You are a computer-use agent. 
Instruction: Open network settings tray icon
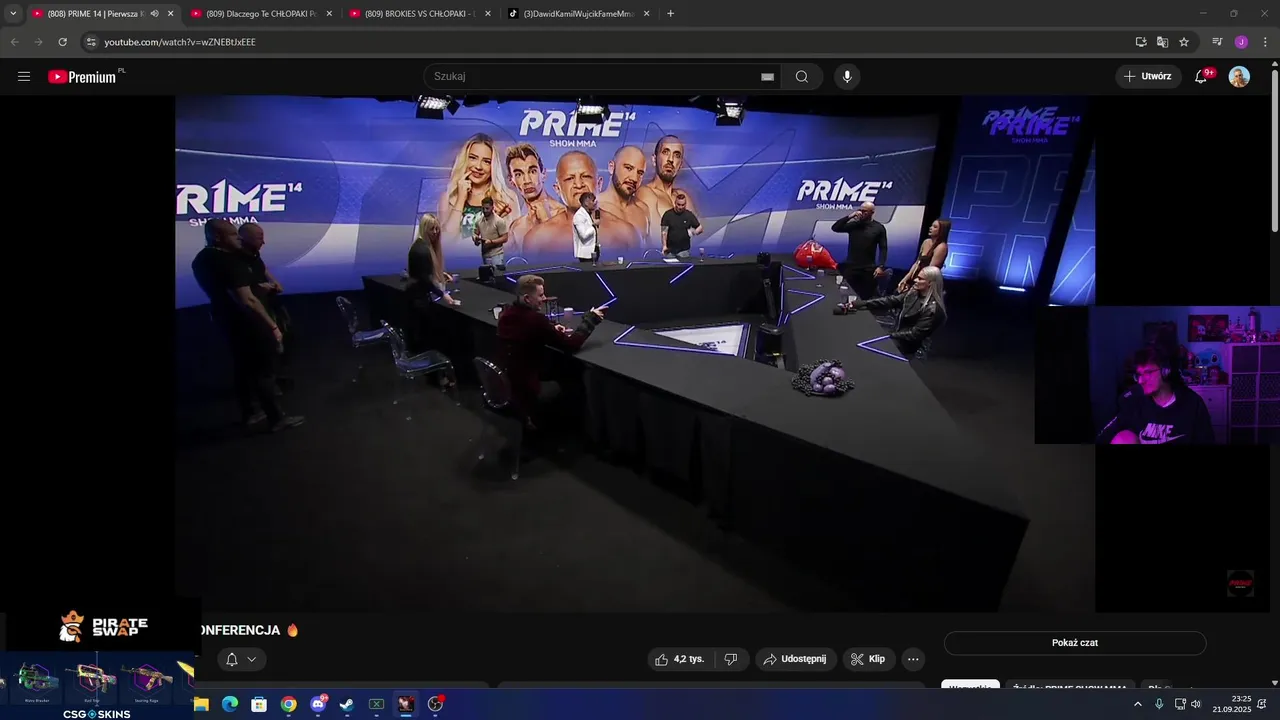pos(1180,704)
